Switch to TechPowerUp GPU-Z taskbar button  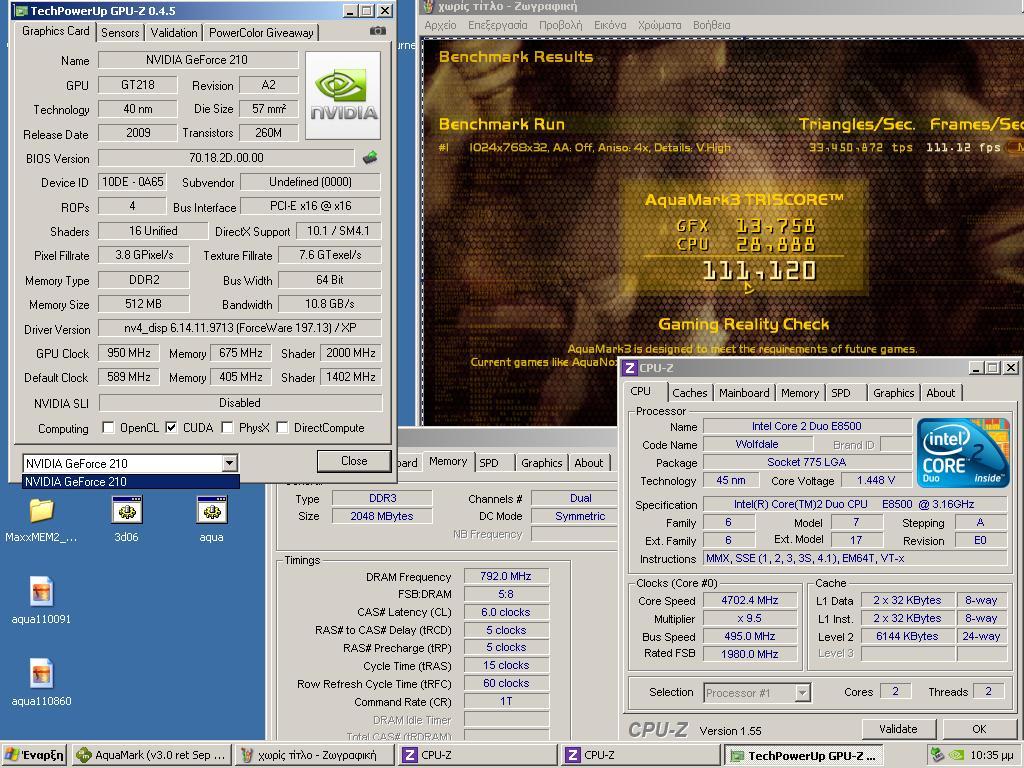pos(805,755)
